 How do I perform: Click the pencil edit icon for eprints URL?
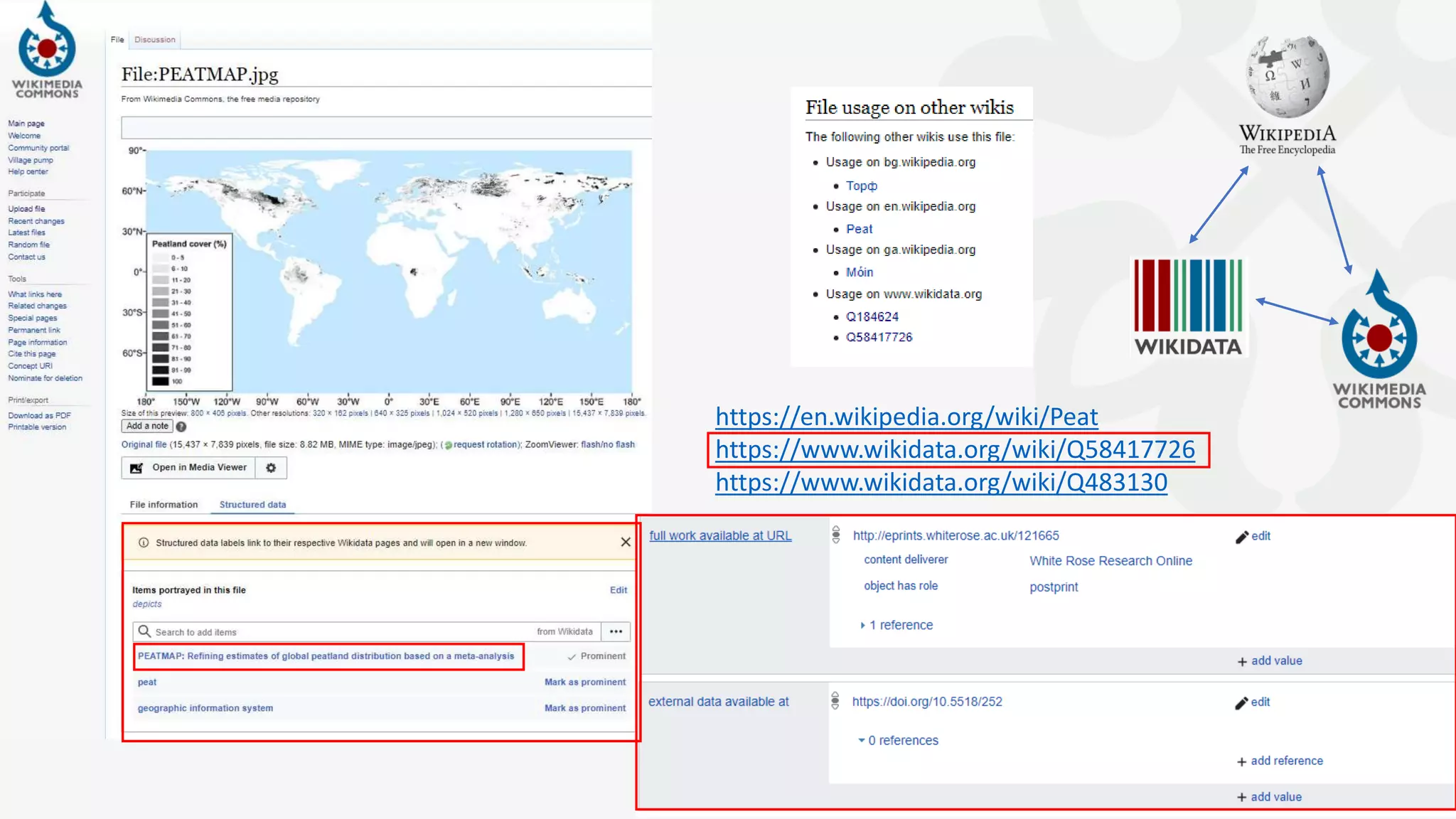point(1242,537)
